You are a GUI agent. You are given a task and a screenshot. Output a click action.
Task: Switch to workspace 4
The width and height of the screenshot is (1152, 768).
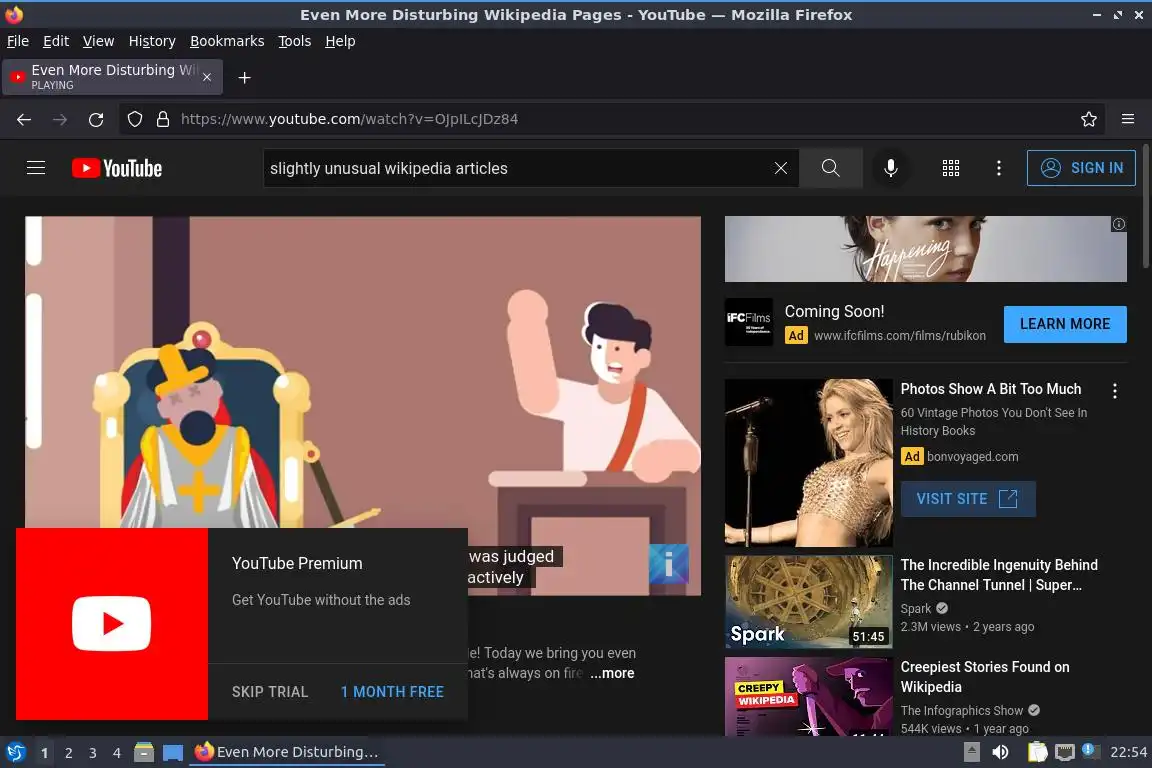click(116, 753)
